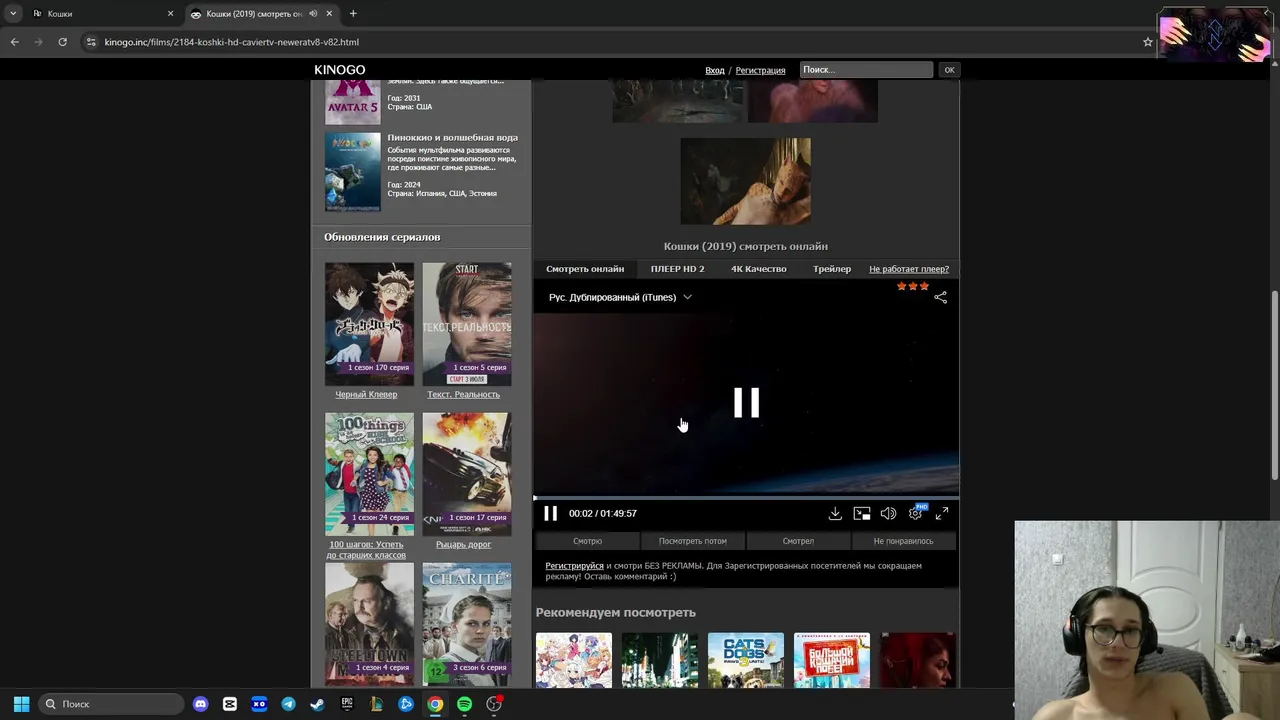This screenshot has width=1280, height=720.
Task: Open Регистрация link in header
Action: (760, 70)
